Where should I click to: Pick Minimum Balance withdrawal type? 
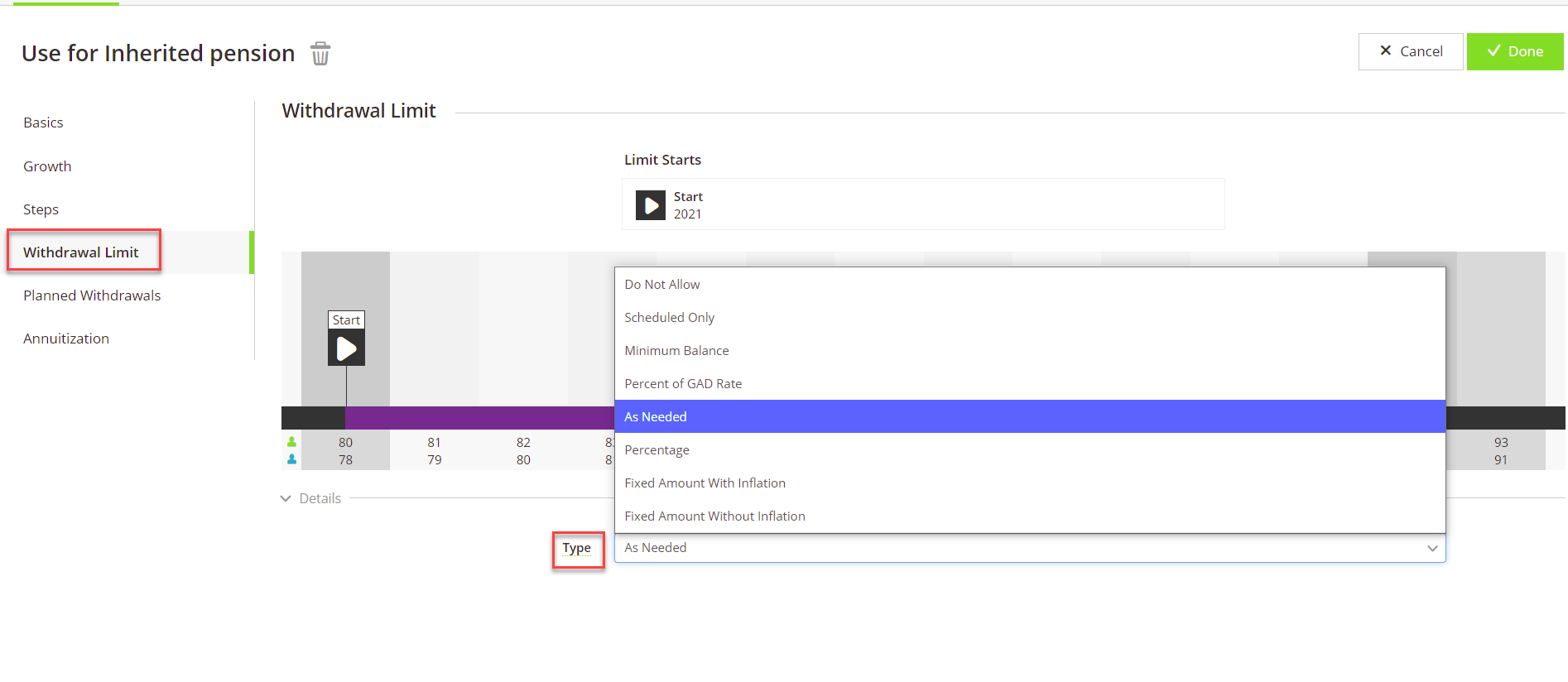(676, 350)
